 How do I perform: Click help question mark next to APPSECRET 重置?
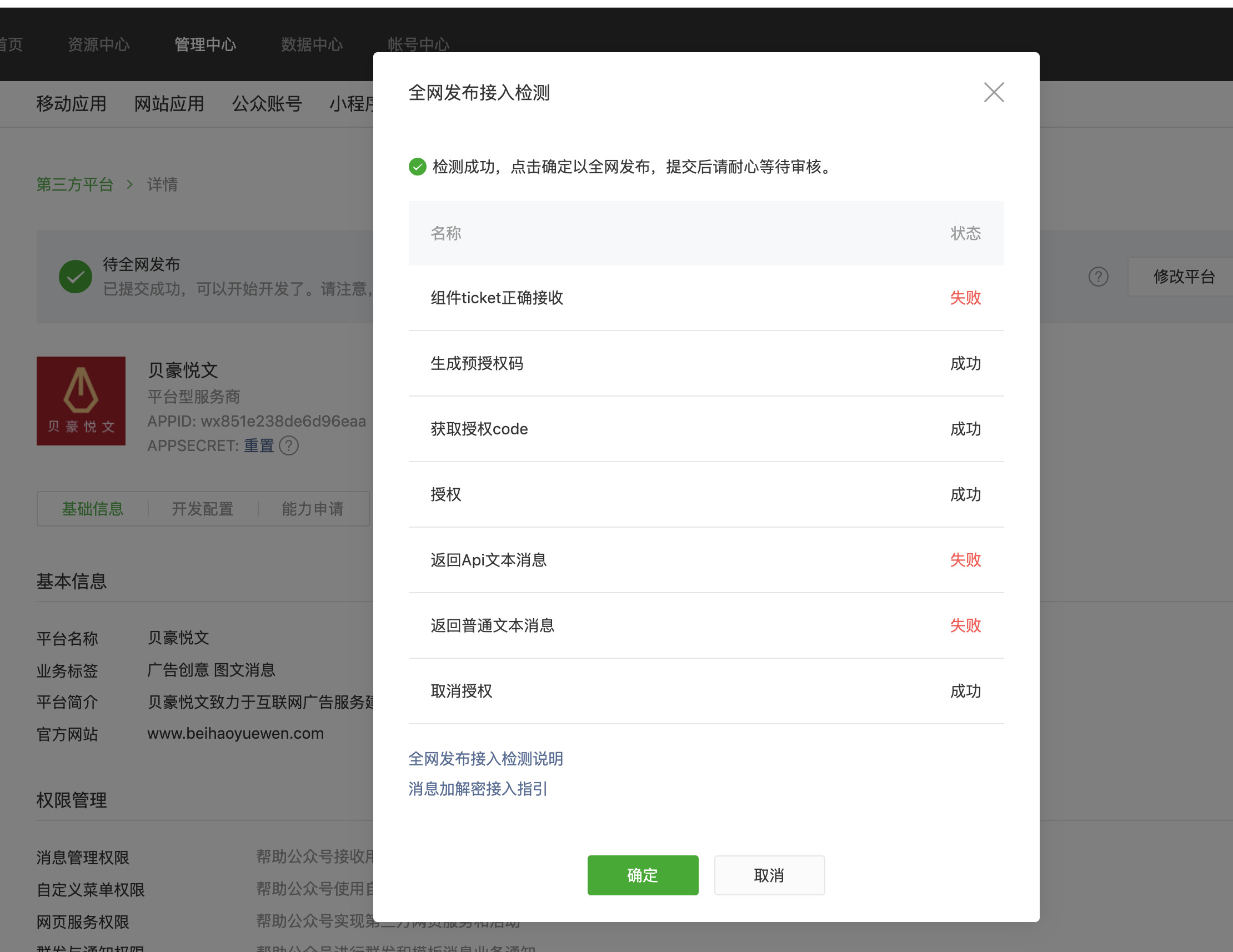289,445
